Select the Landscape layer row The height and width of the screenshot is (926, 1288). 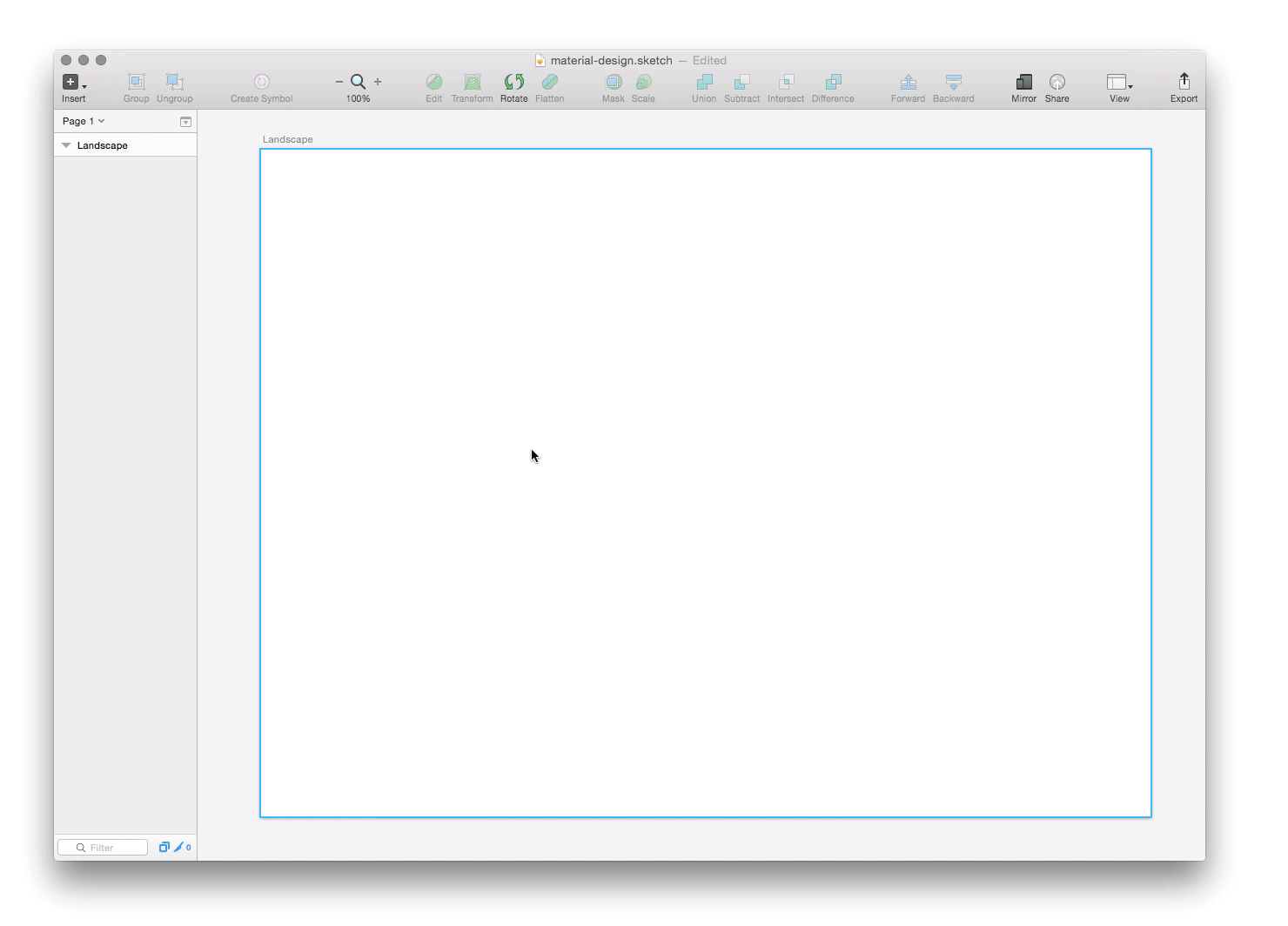(x=125, y=145)
